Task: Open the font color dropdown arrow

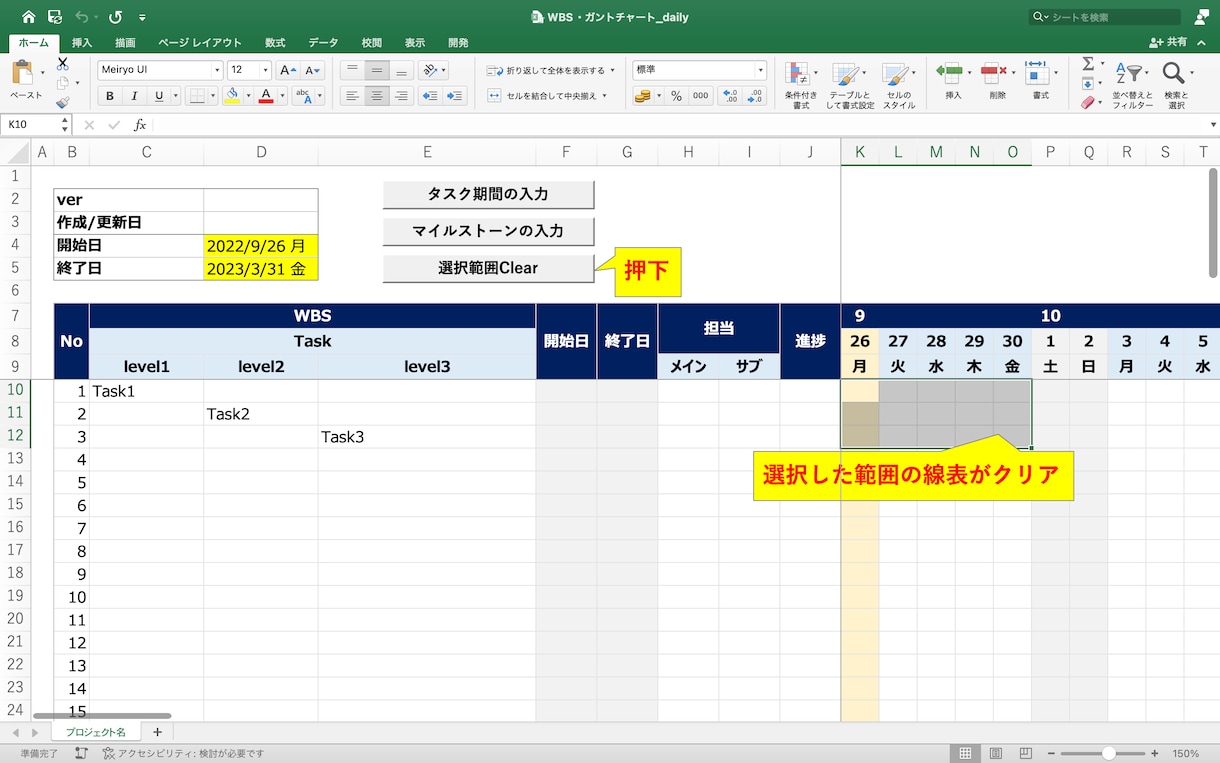Action: tap(281, 96)
